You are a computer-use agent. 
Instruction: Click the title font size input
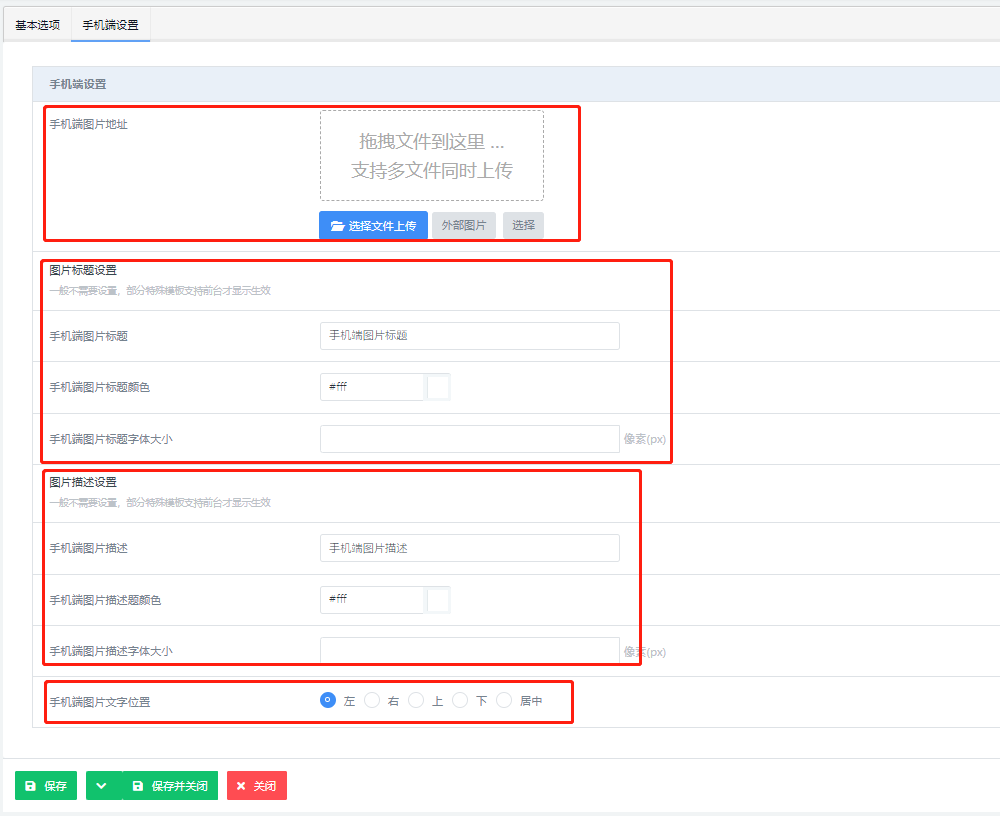(x=469, y=439)
